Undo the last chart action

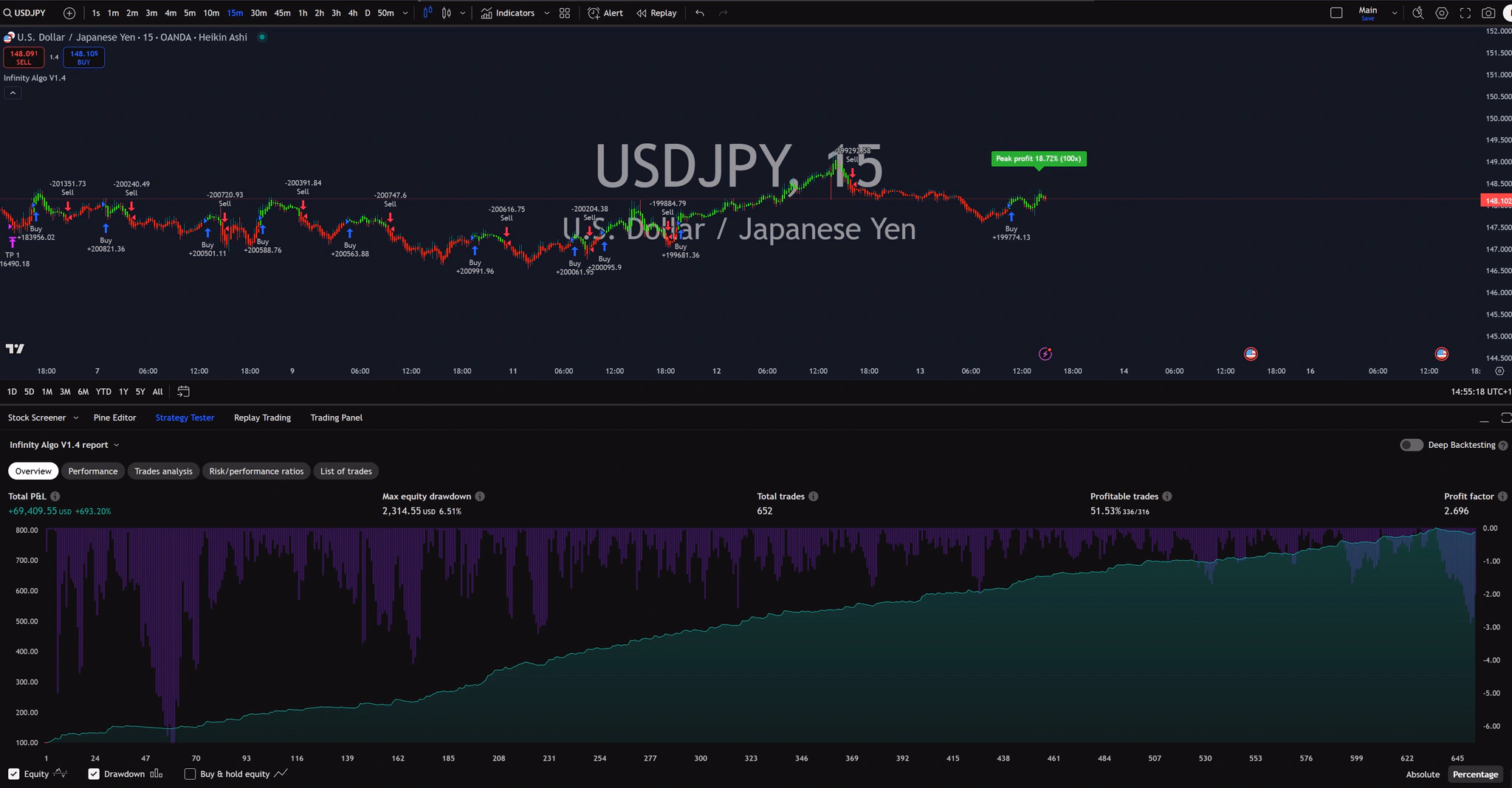[699, 13]
